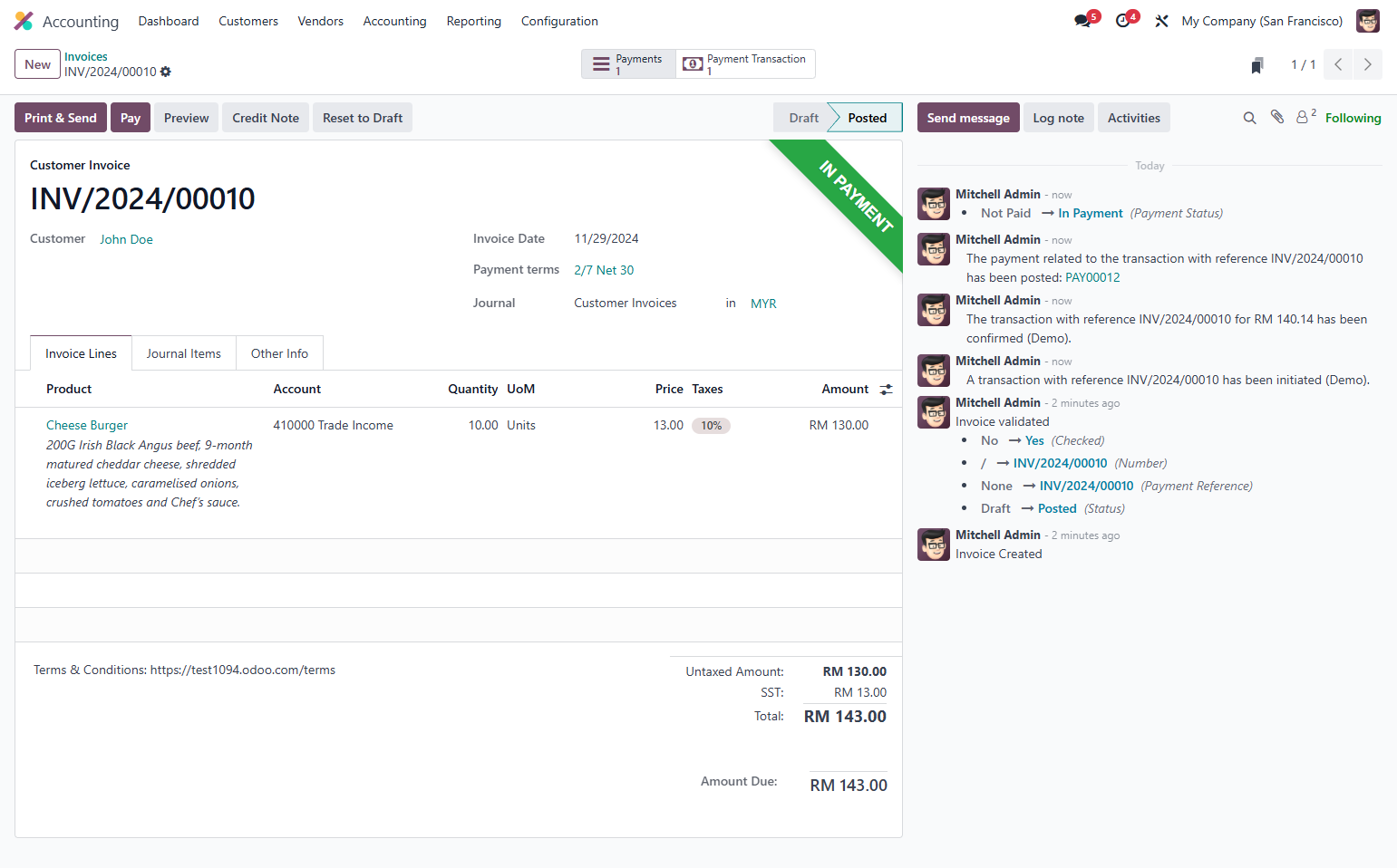This screenshot has height=868, width=1397.
Task: Click the Invoices breadcrumb link
Action: point(86,56)
